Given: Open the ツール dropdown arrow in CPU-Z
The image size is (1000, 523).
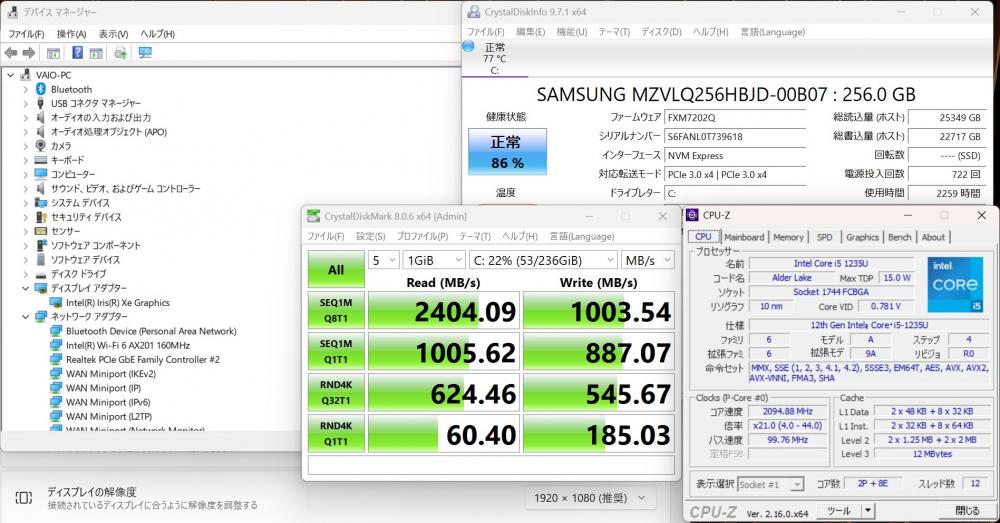Looking at the screenshot, I should (867, 511).
